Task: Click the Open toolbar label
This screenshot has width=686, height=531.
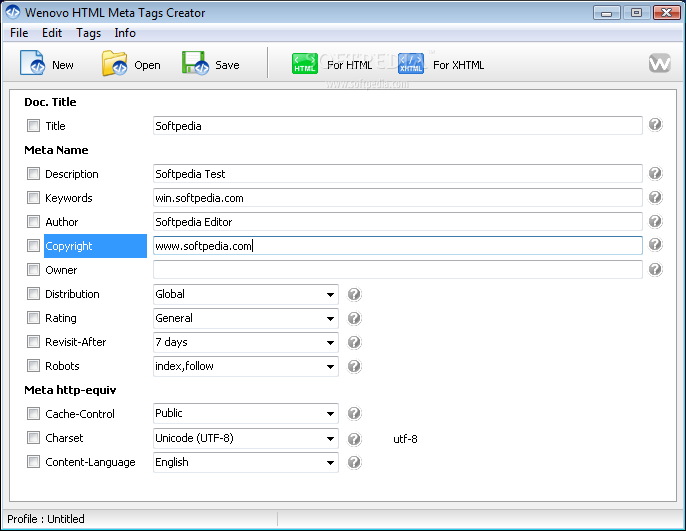Action: (147, 65)
